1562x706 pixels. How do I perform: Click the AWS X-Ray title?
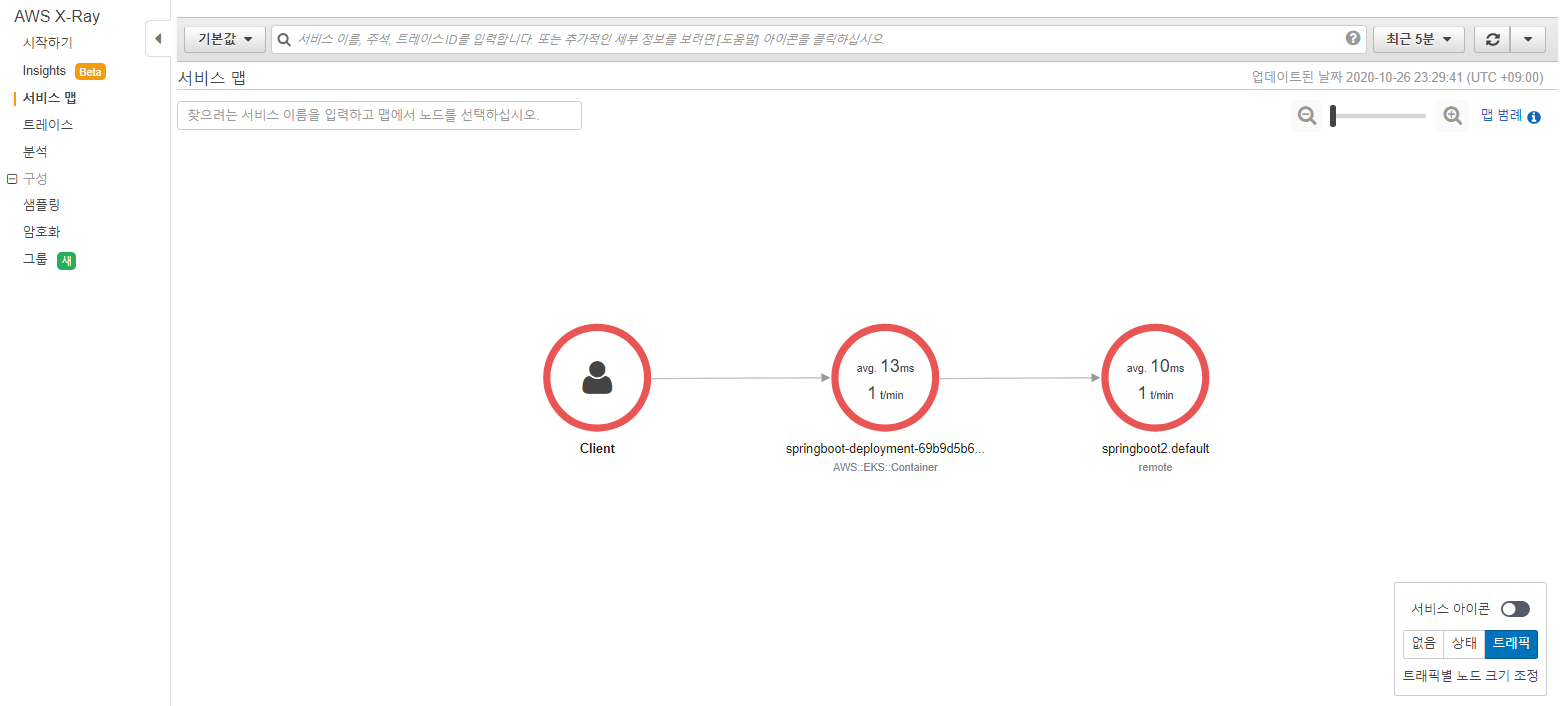(57, 16)
